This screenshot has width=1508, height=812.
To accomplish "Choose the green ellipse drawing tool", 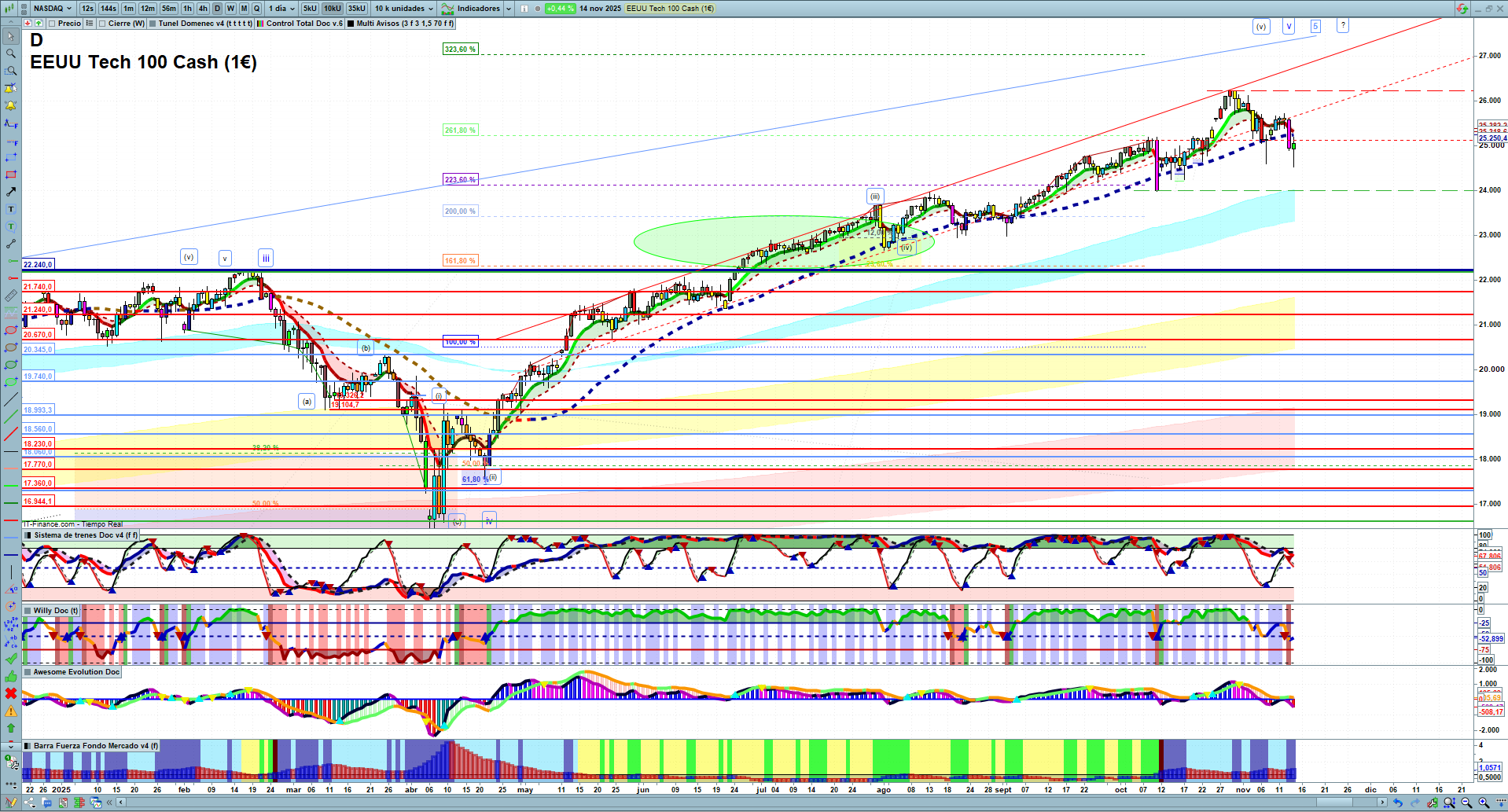I will (11, 365).
